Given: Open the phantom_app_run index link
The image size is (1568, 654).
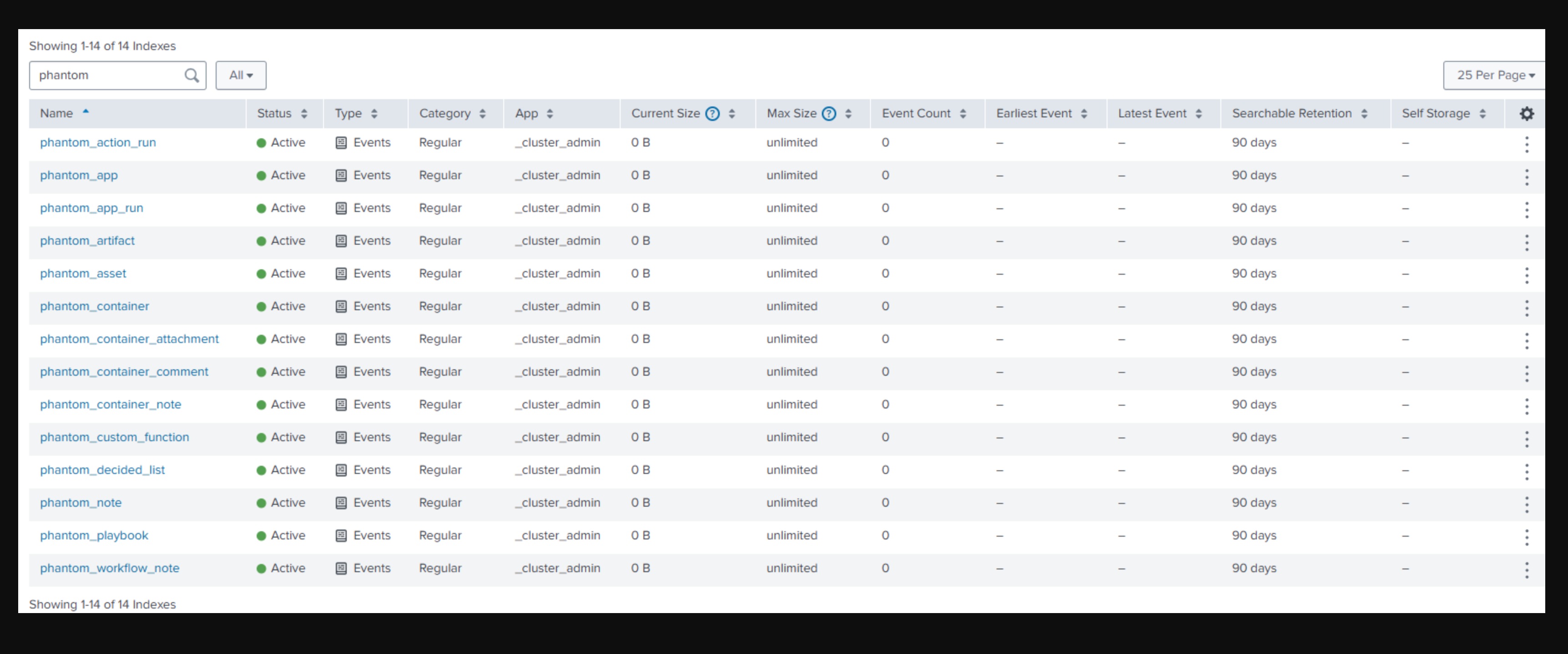Looking at the screenshot, I should [92, 208].
